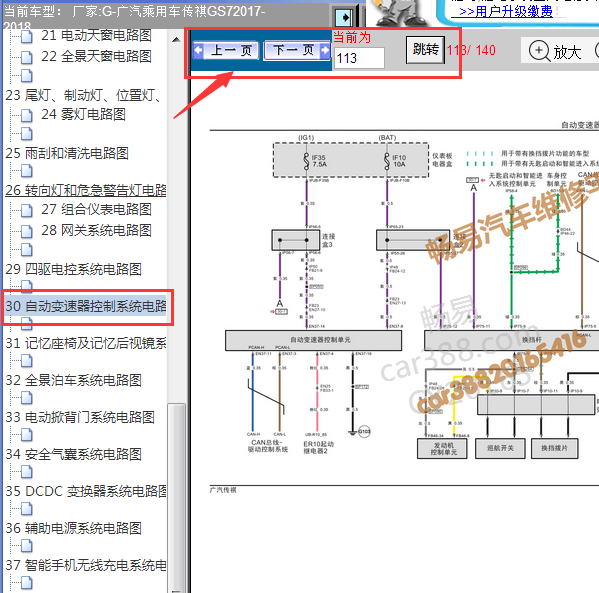Select 30 自动变速器控制系统电路 entry
Image resolution: width=599 pixels, height=593 pixels.
click(x=86, y=306)
